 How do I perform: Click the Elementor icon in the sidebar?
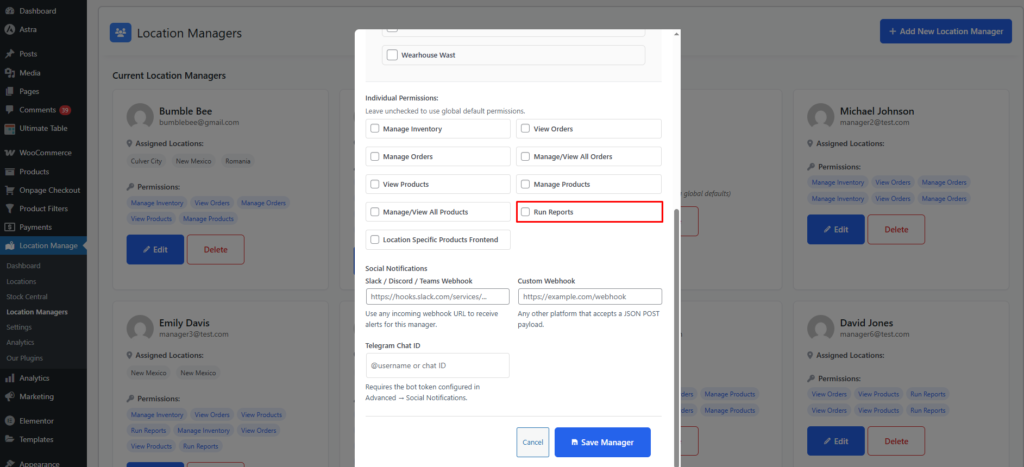tap(9, 421)
